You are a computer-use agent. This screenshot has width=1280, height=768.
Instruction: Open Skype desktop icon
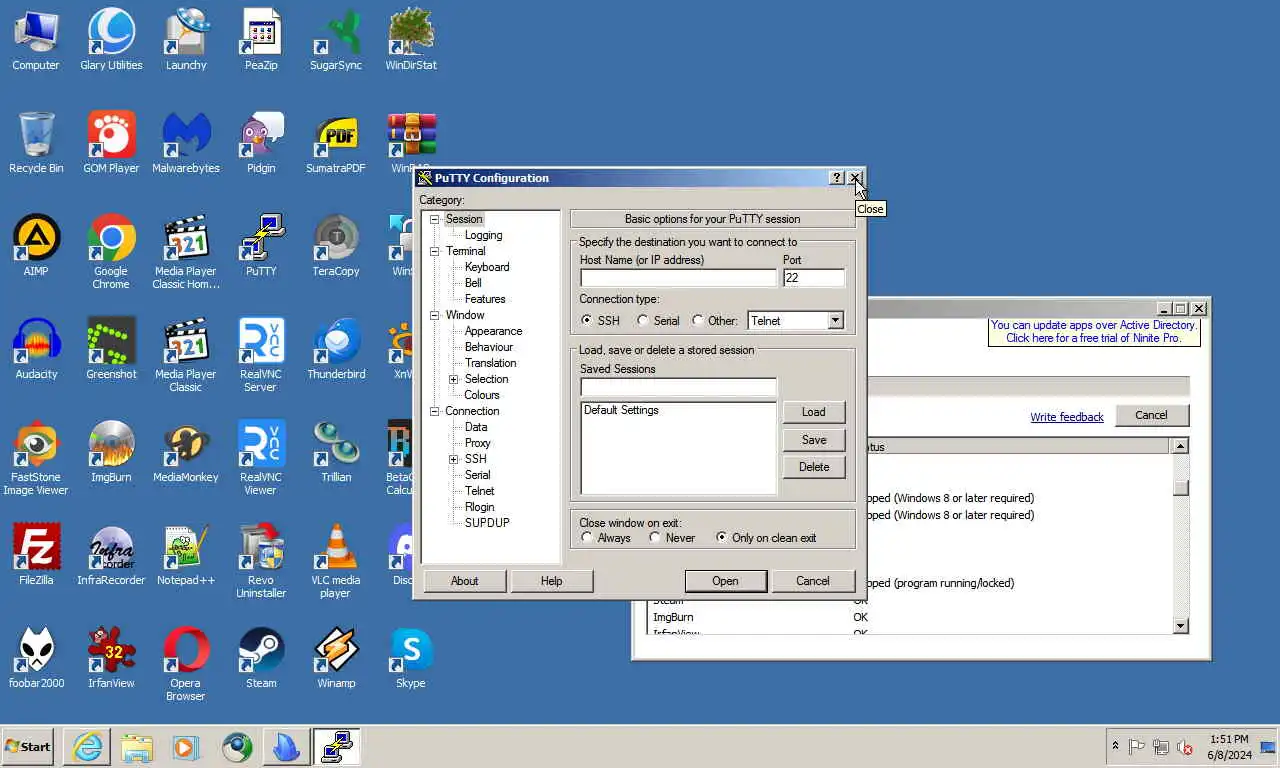pos(411,658)
